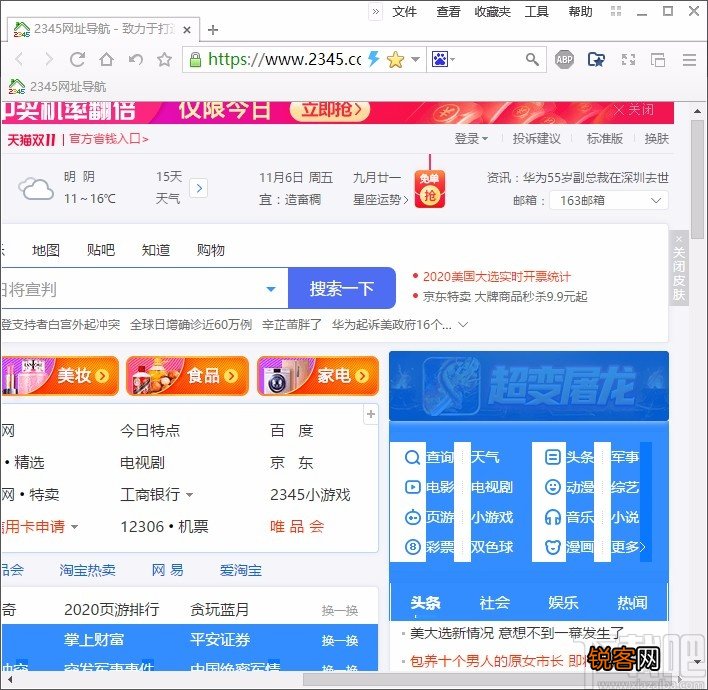Switch to the 娱乐 news tab
This screenshot has height=690, width=708.
(563, 603)
